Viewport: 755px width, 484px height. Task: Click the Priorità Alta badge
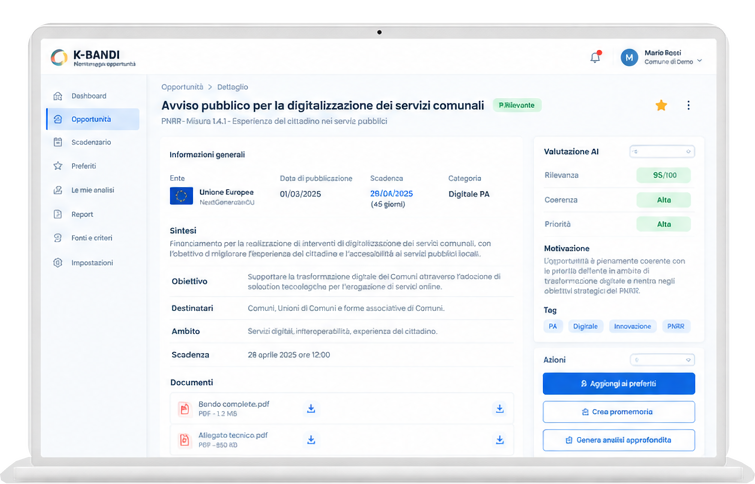pos(664,224)
